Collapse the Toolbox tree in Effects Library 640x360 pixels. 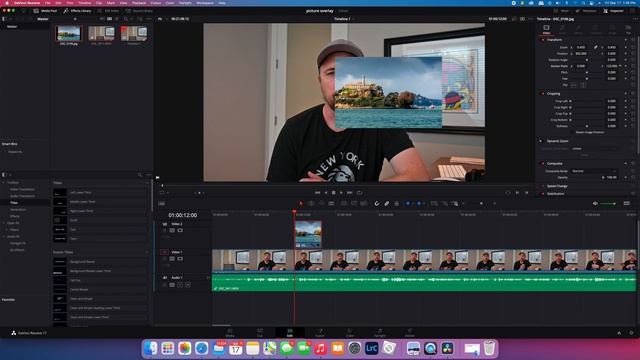4,183
